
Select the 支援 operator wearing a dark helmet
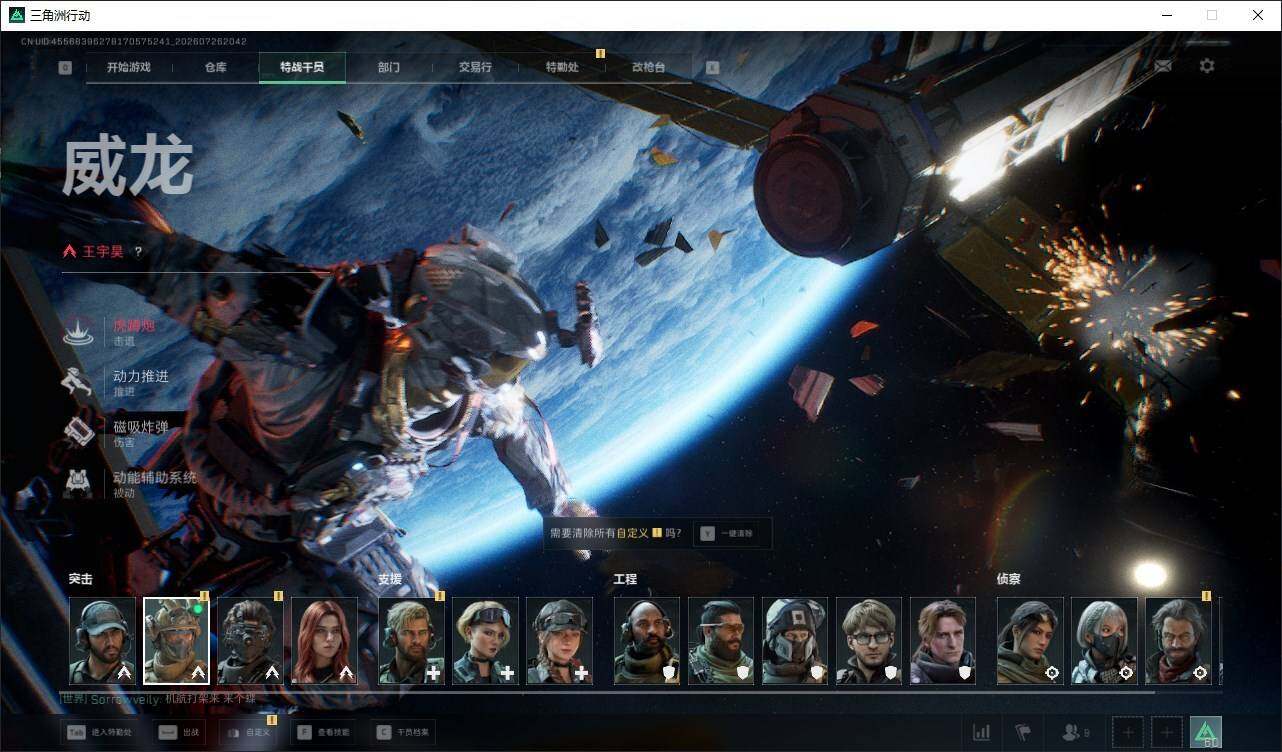coord(560,641)
